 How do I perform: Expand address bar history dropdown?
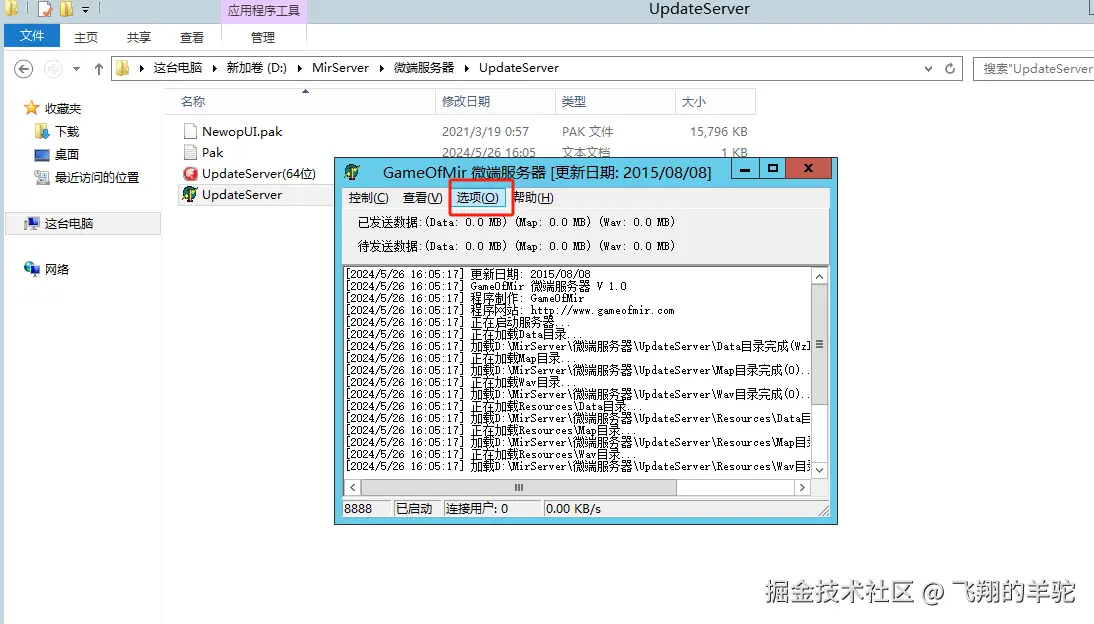click(928, 68)
